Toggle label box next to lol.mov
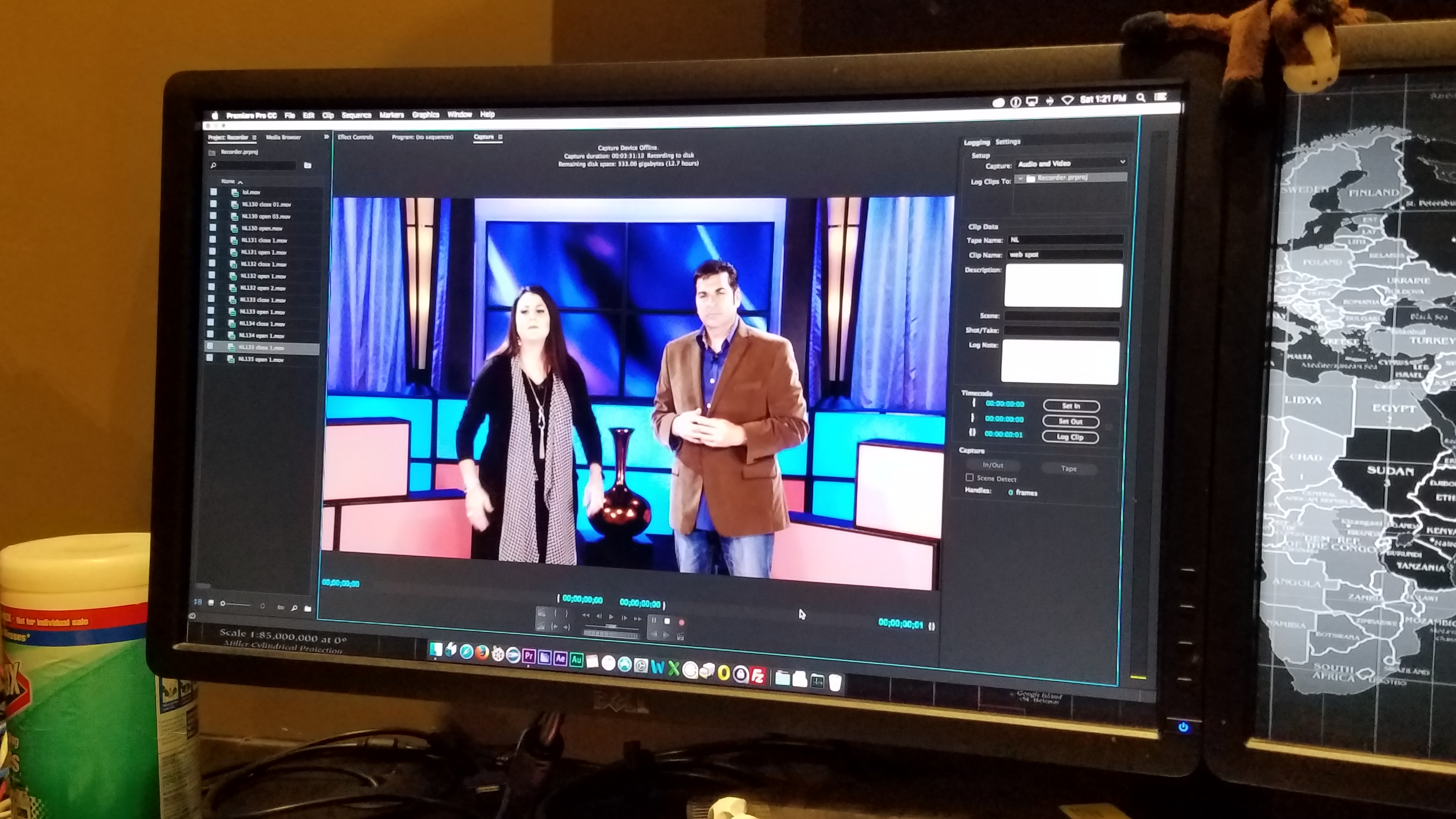 214,192
